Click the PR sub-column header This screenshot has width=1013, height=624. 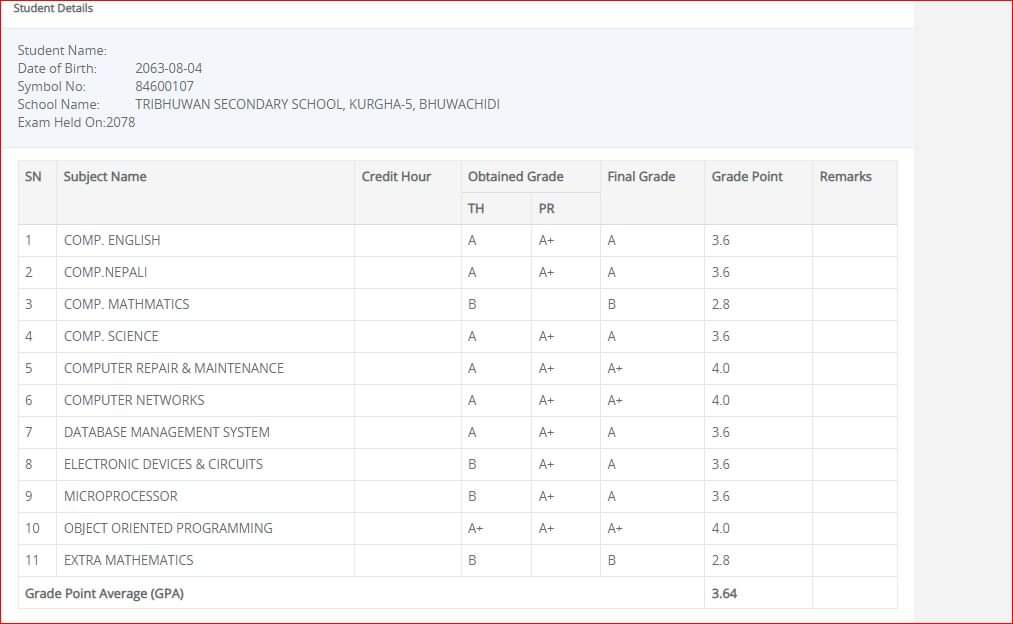546,209
